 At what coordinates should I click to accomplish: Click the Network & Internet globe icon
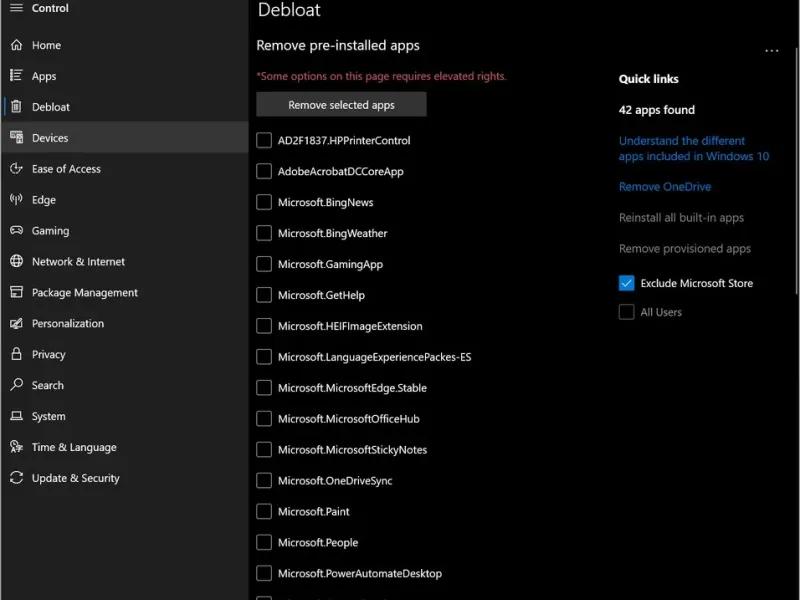[16, 261]
